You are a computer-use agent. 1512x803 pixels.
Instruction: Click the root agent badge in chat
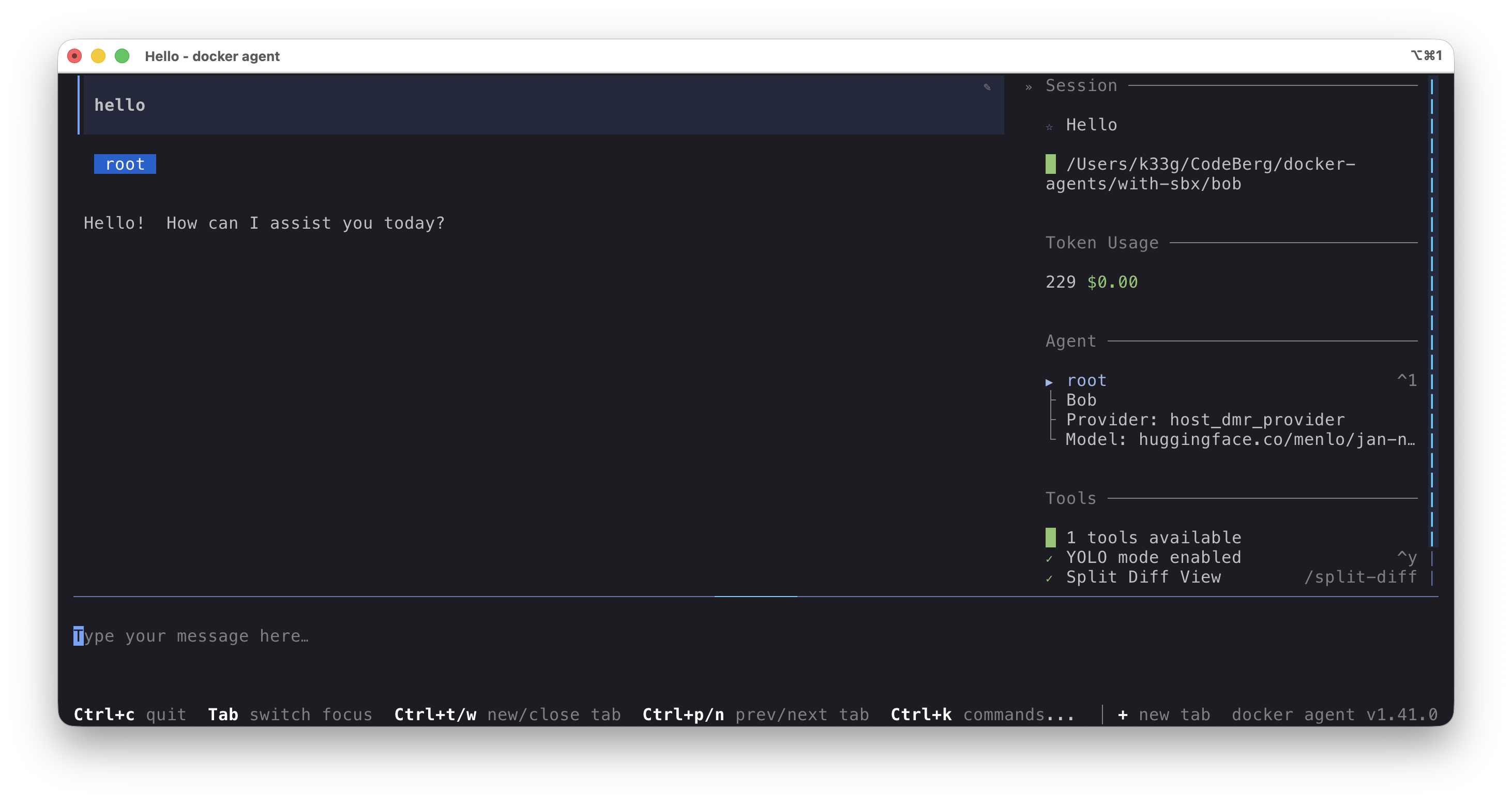click(125, 164)
